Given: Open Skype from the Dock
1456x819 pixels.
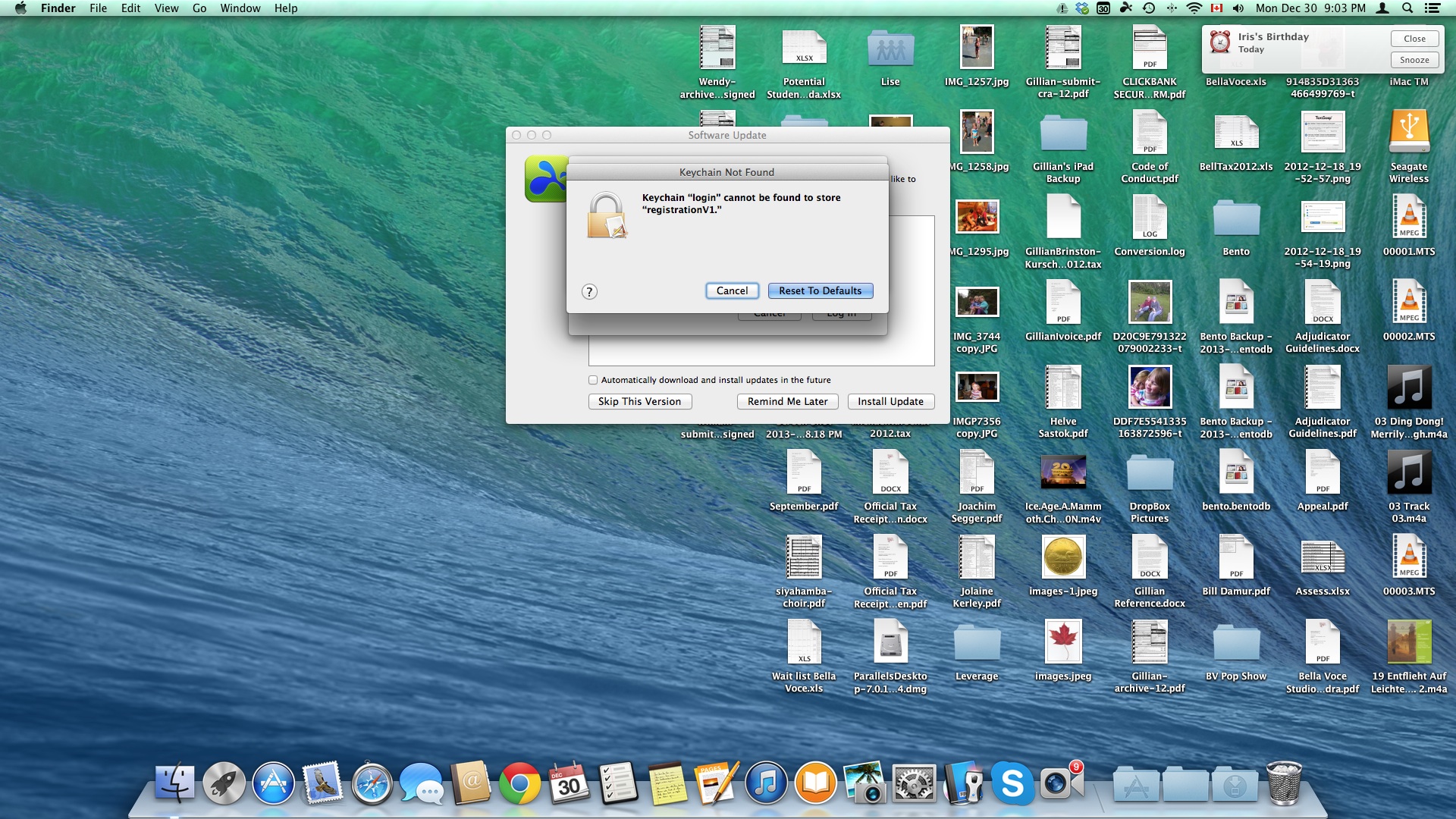Looking at the screenshot, I should 1012,784.
